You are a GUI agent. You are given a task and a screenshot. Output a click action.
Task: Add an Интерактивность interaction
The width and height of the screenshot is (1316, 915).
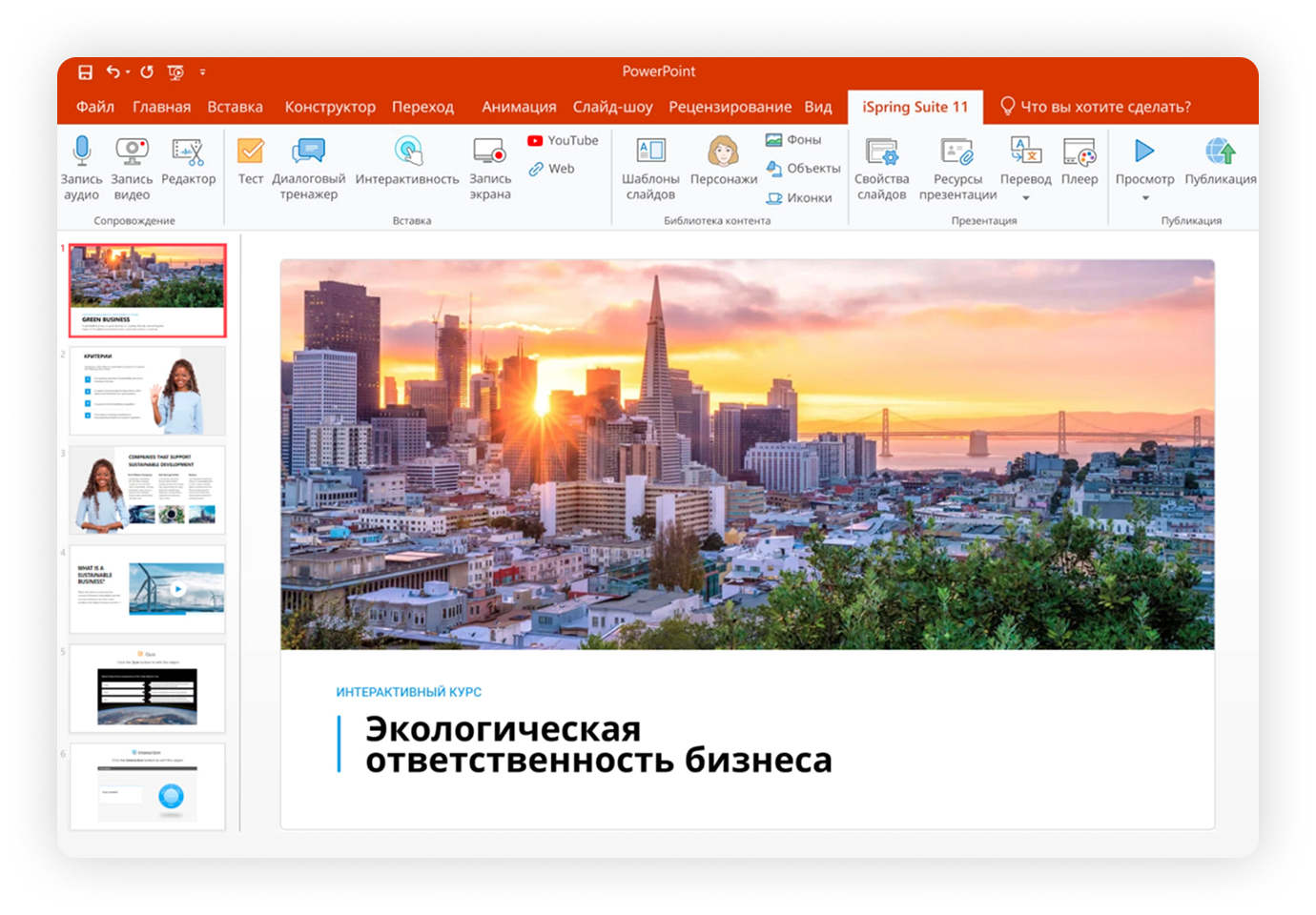pos(407,152)
